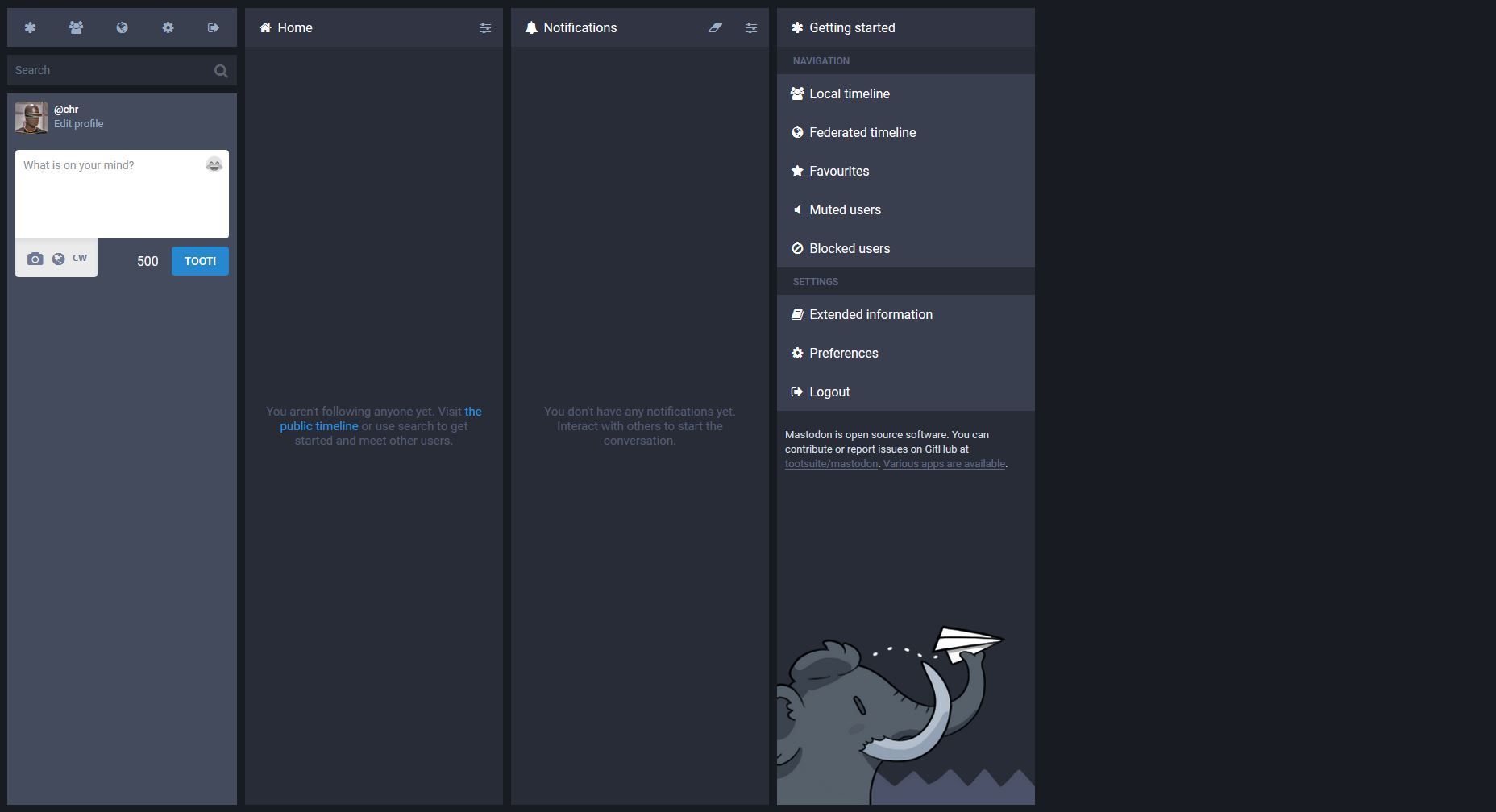The width and height of the screenshot is (1496, 812).
Task: Click the @chr profile avatar
Action: click(x=31, y=118)
